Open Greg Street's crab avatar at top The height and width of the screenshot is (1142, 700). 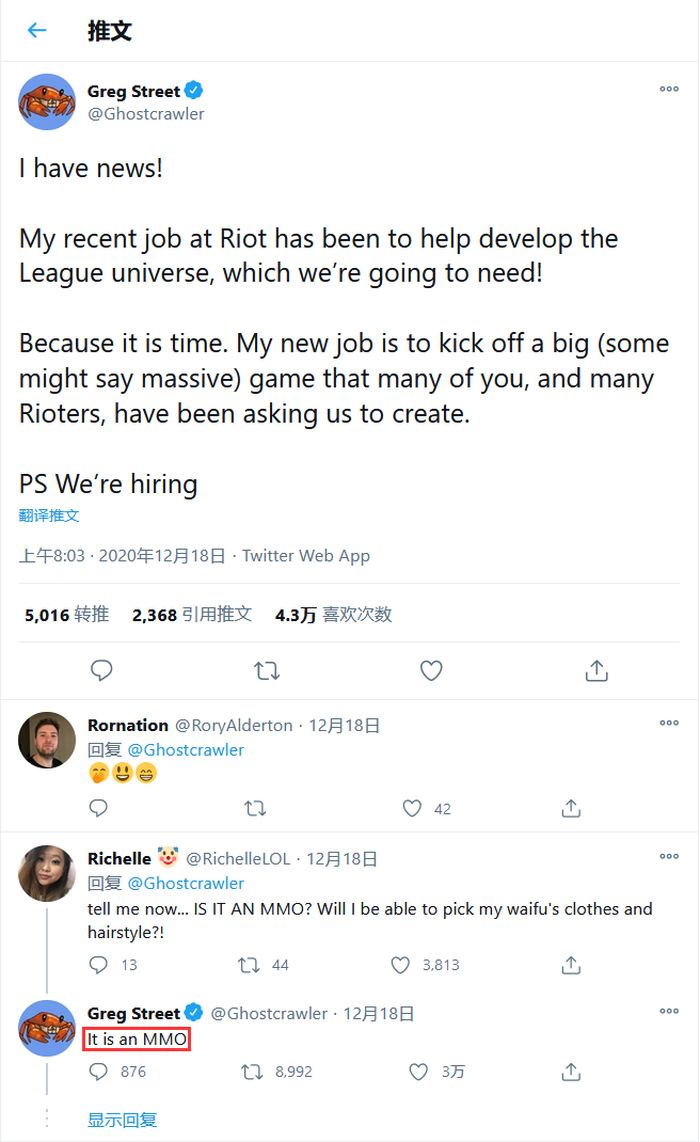pyautogui.click(x=47, y=101)
